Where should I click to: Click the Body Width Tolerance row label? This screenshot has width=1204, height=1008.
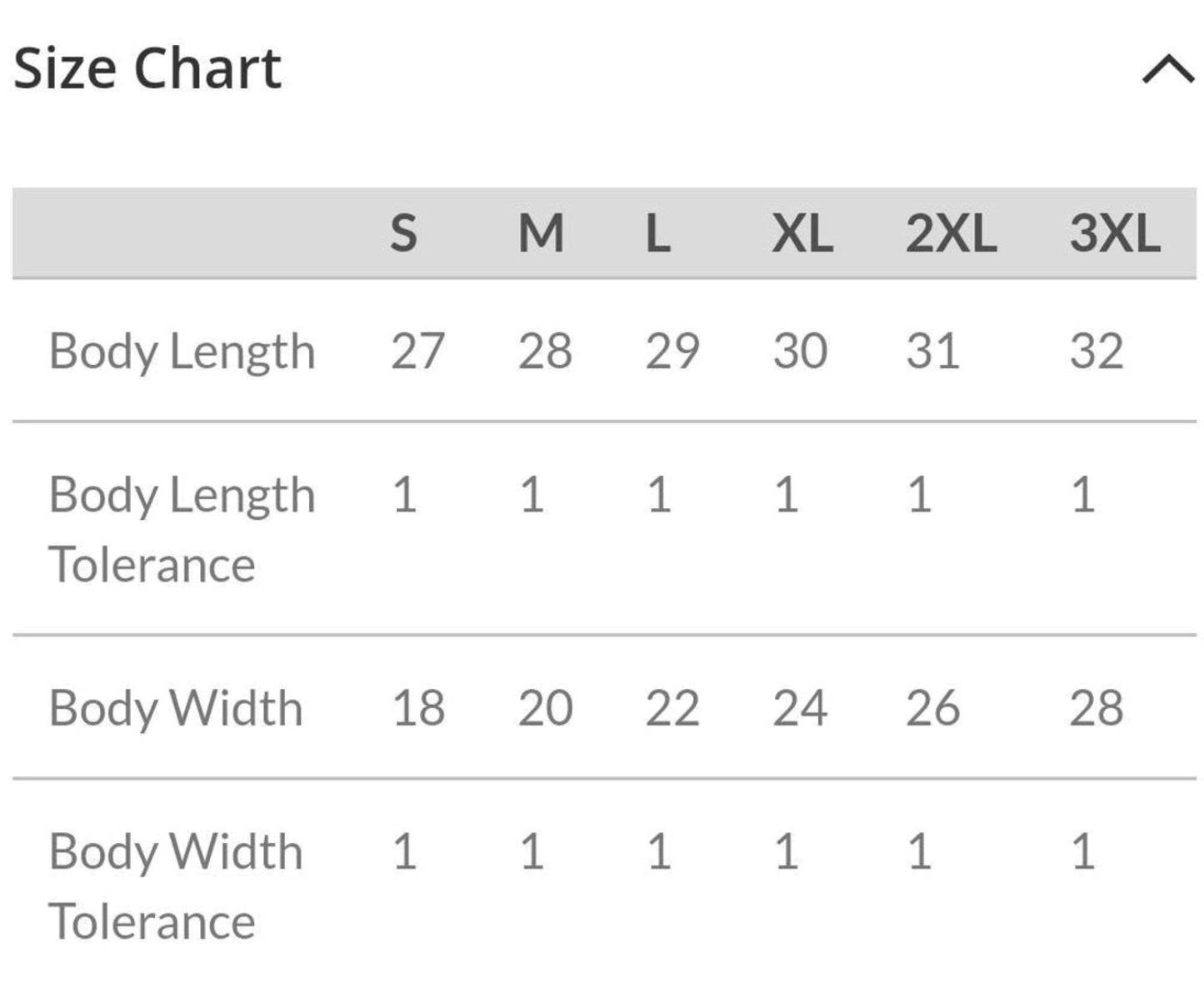pos(175,886)
